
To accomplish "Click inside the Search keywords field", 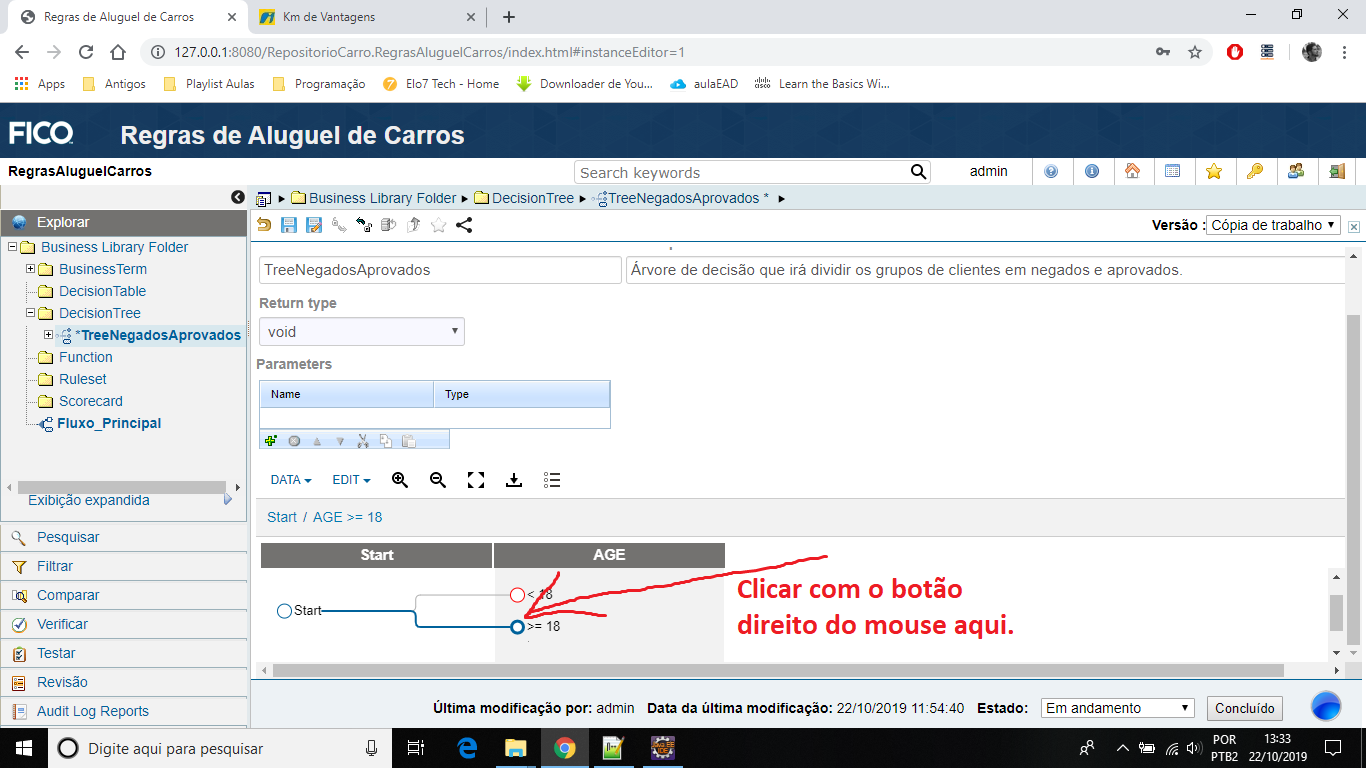I will (x=740, y=171).
